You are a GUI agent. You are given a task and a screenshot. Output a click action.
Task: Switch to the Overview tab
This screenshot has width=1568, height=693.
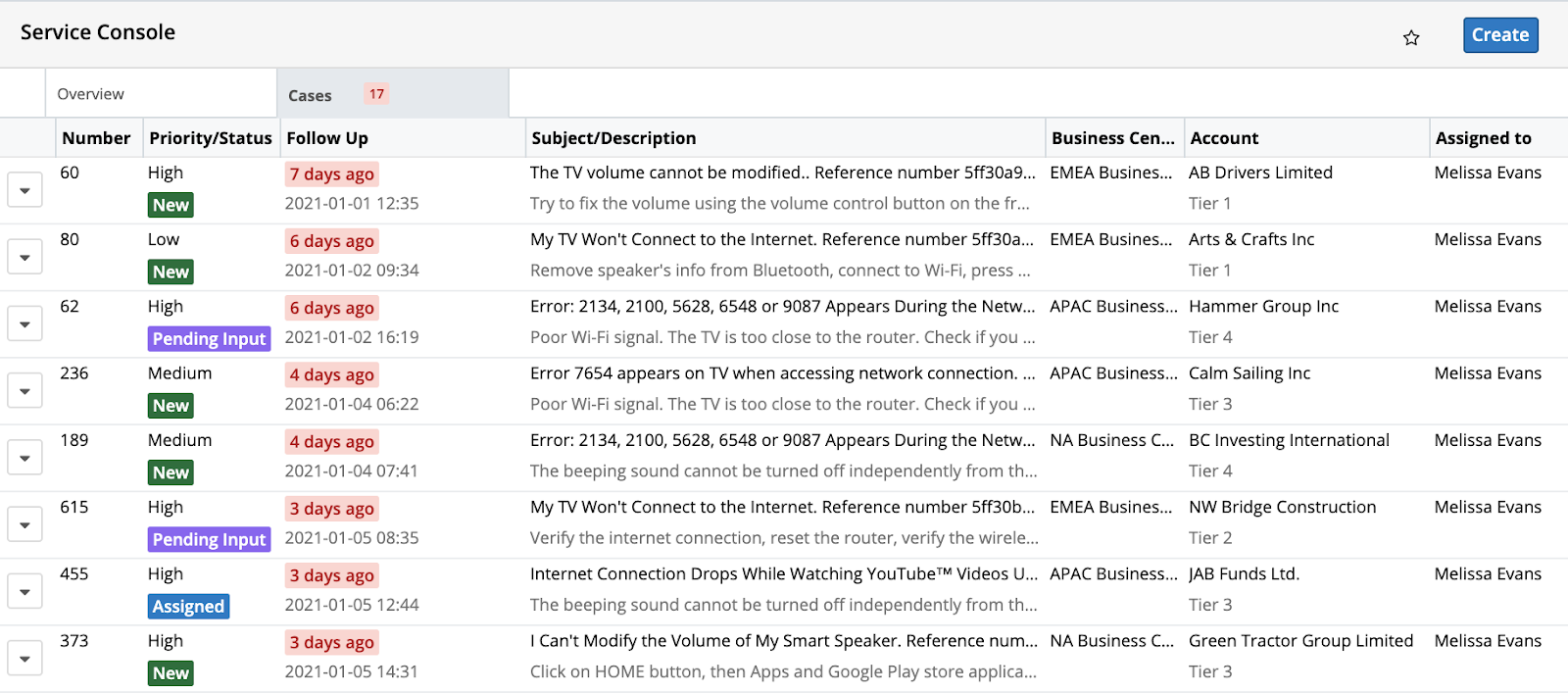[91, 94]
